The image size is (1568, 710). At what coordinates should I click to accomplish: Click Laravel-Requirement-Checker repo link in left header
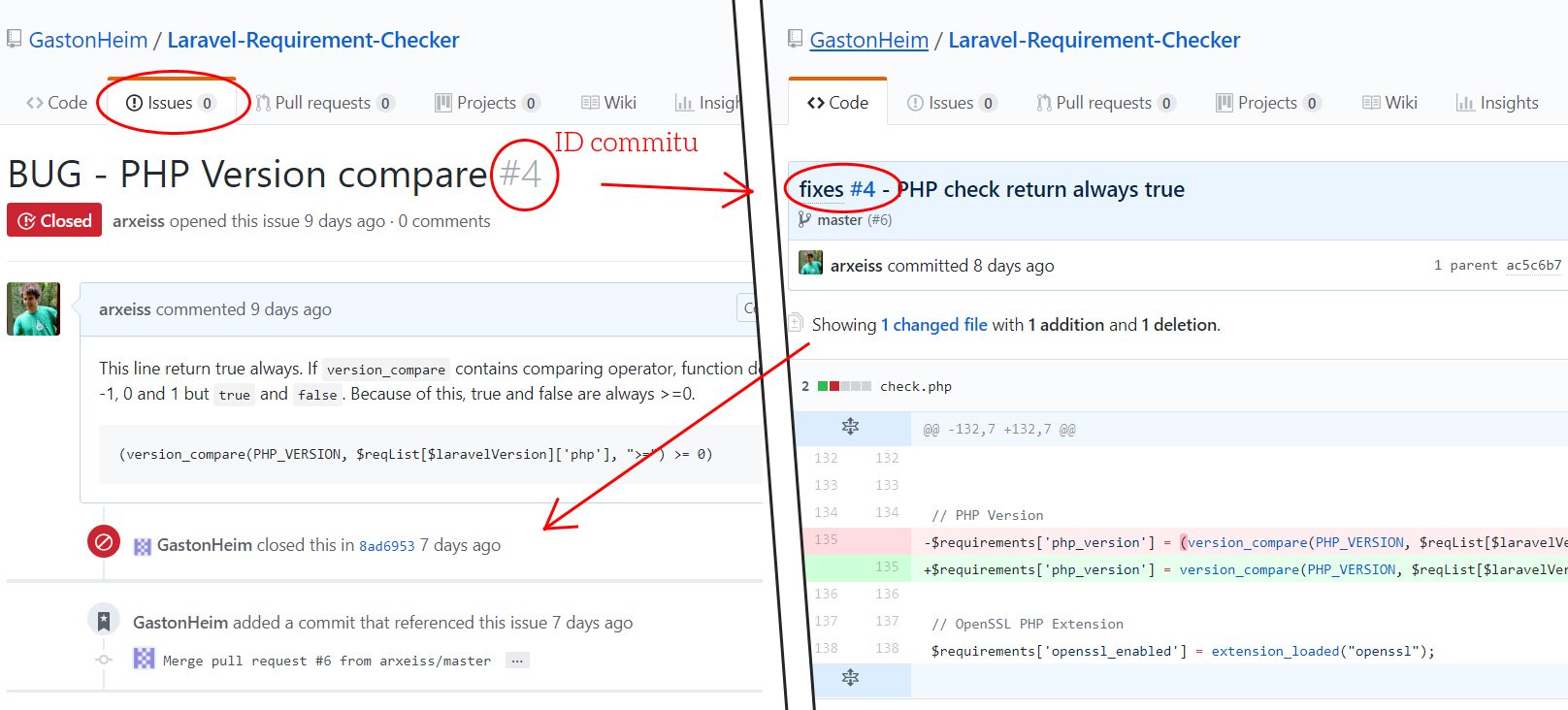click(313, 40)
